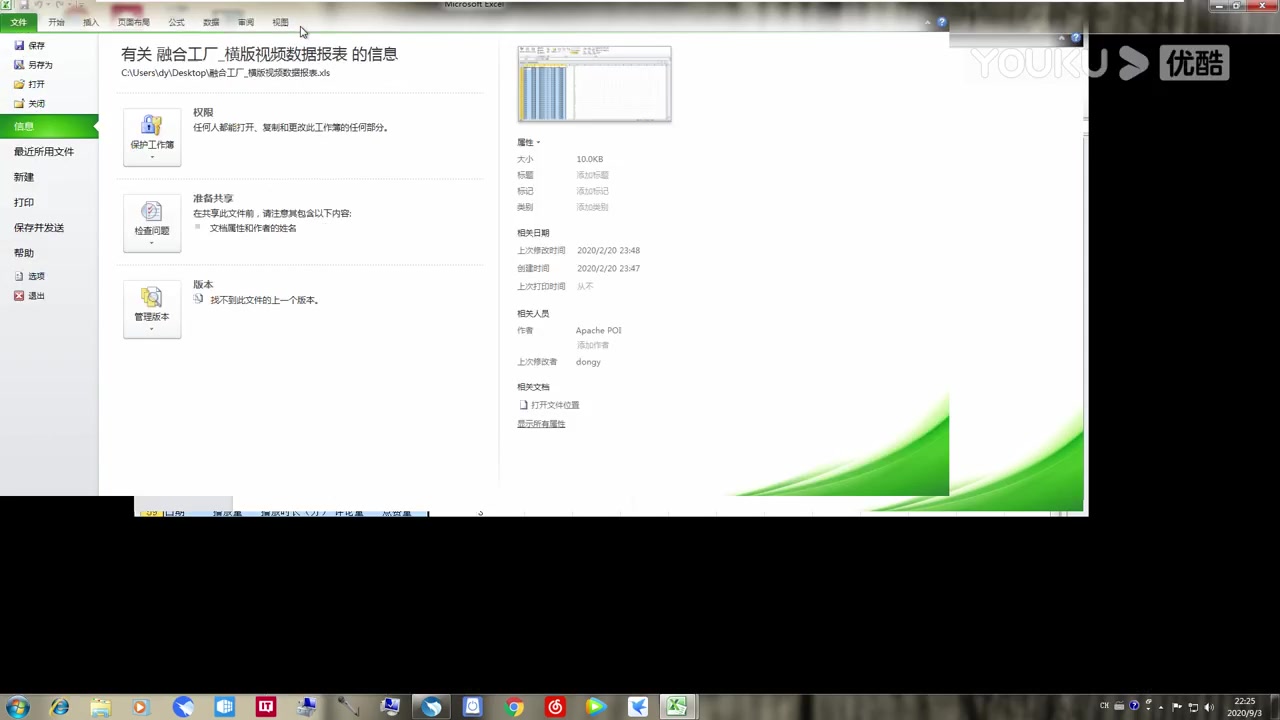Click the 帮助 question mark icon near top right
The width and height of the screenshot is (1280, 720).
click(941, 22)
